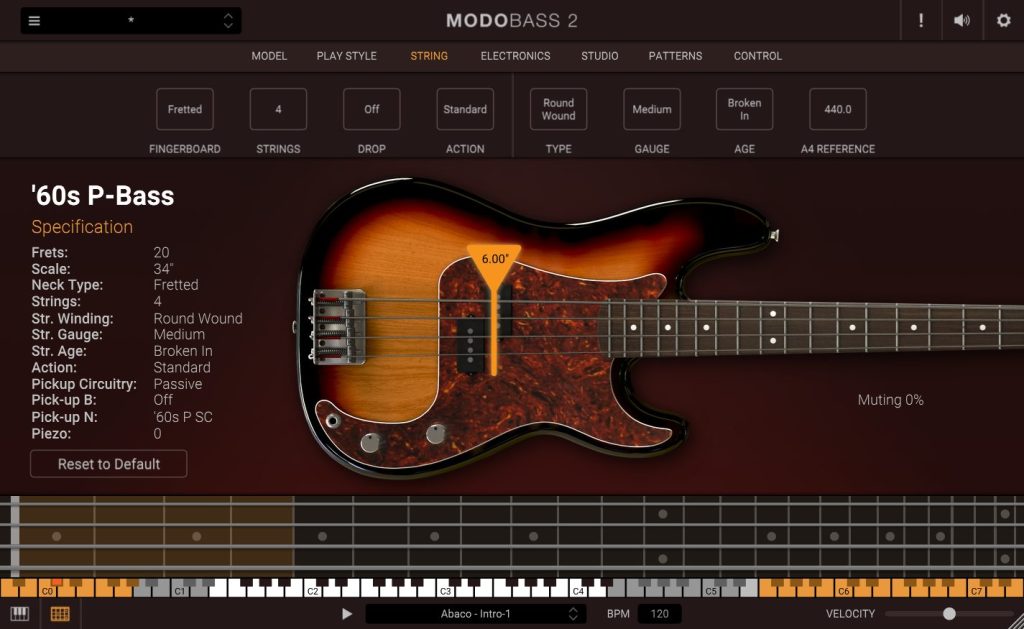Screen dimensions: 1024x629
Task: Open the preset name selector
Action: click(131, 21)
